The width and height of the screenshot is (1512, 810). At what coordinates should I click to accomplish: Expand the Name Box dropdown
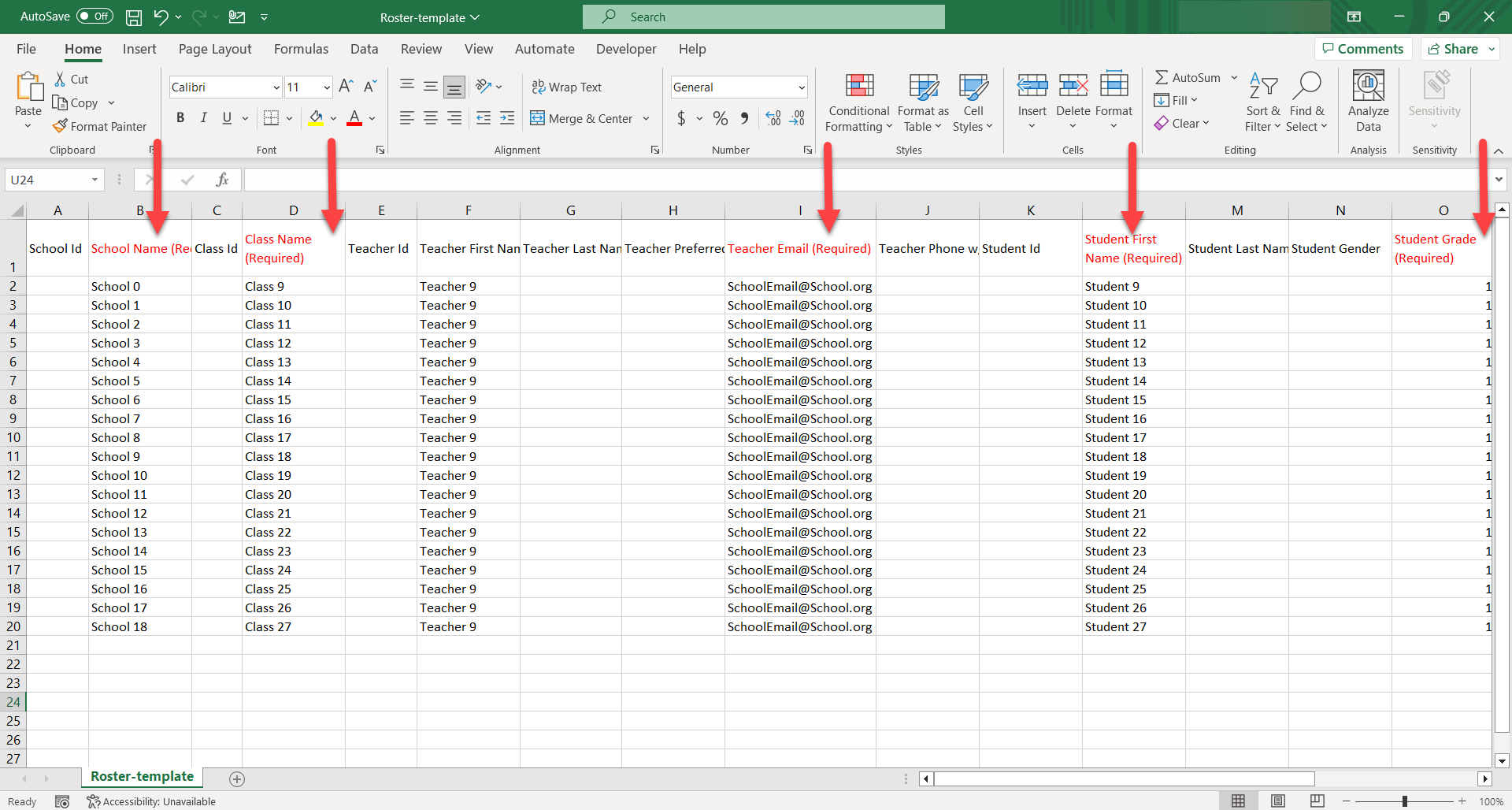pos(94,180)
